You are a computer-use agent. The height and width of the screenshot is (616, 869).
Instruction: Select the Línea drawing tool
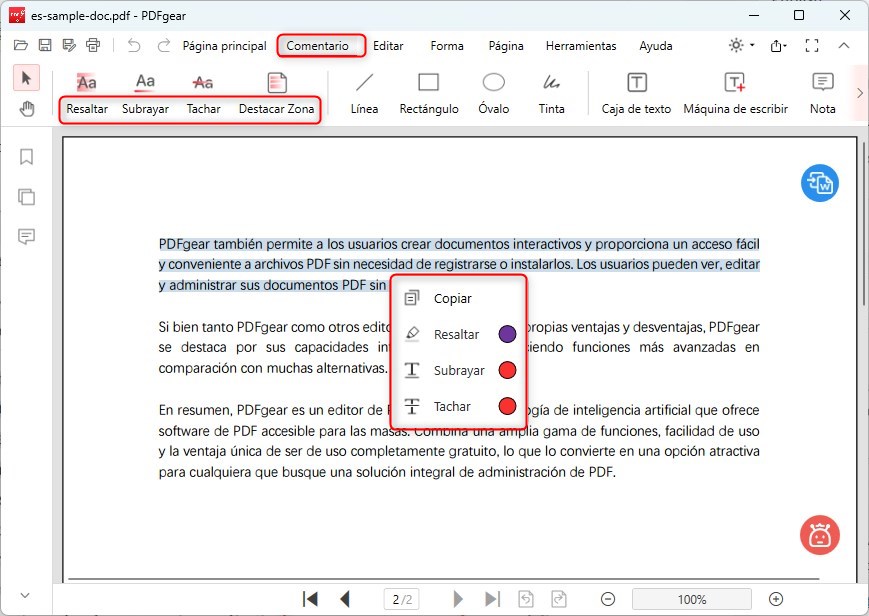point(364,94)
